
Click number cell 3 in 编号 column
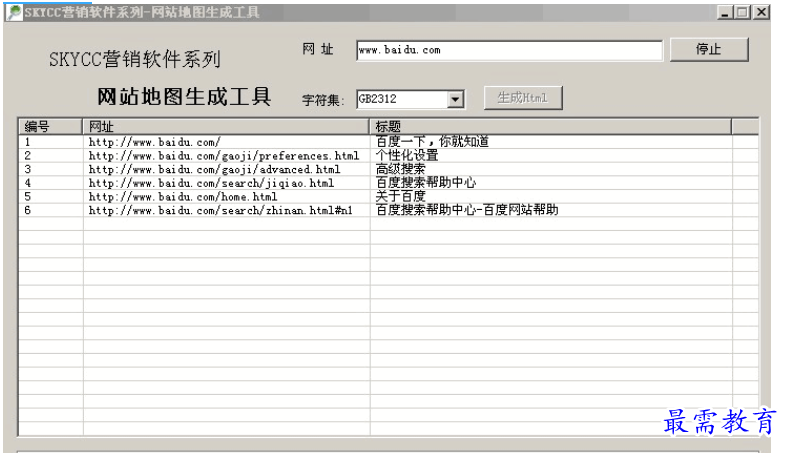click(28, 169)
